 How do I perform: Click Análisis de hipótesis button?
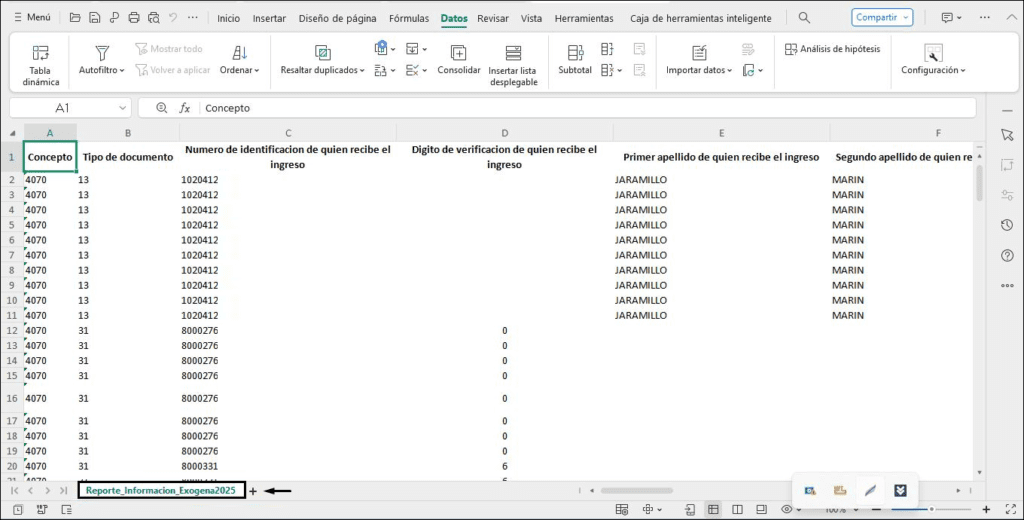[832, 49]
